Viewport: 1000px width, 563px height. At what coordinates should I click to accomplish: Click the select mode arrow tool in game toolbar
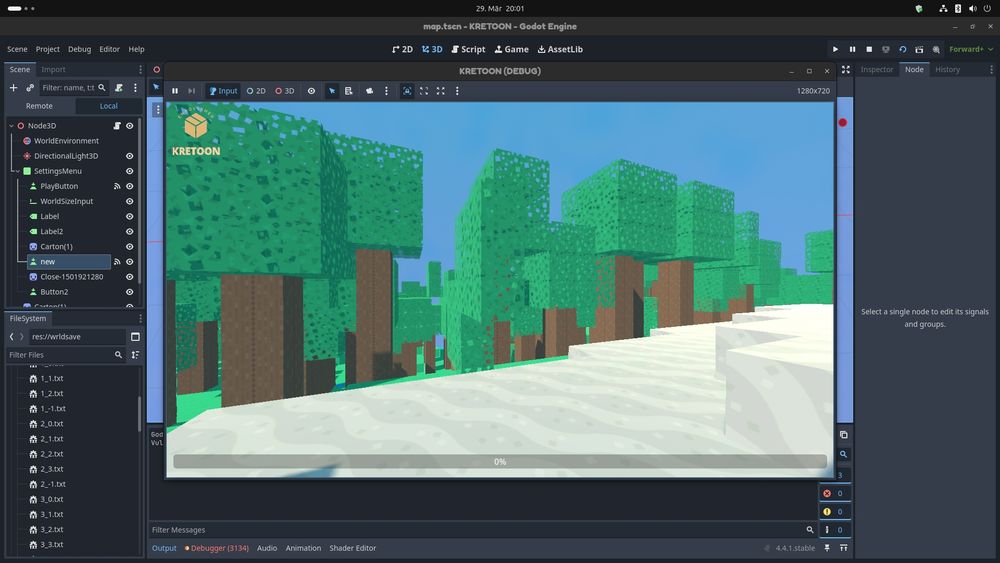pos(332,91)
